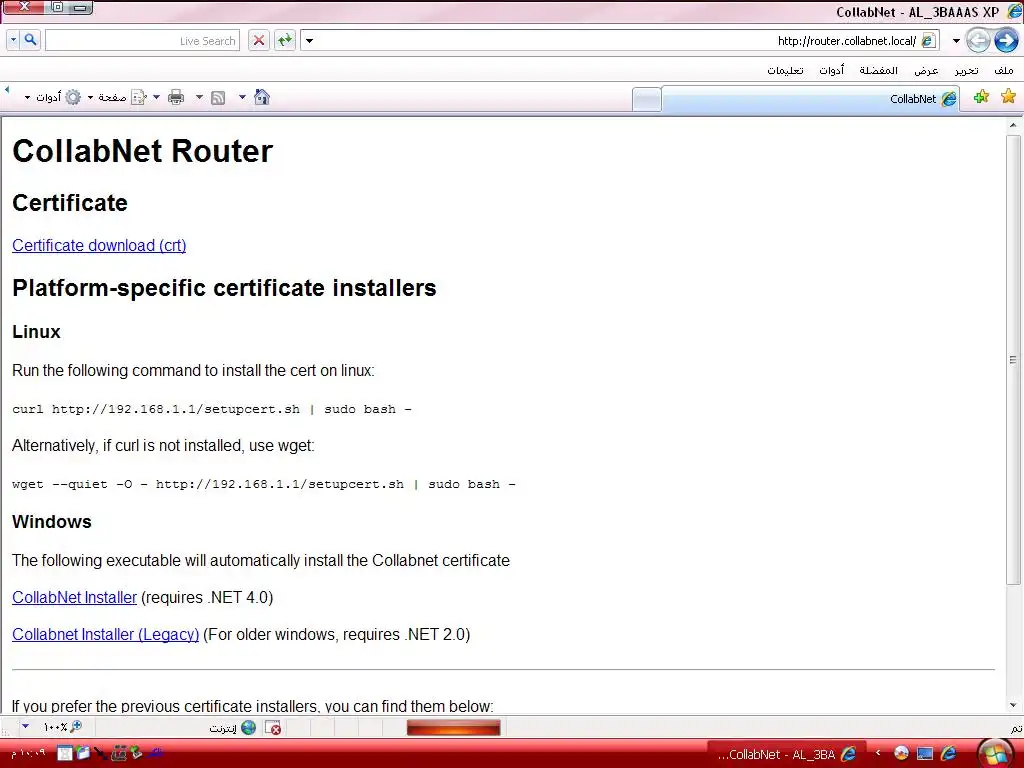The width and height of the screenshot is (1024, 768).
Task: Click the Live Search magnifier icon
Action: coord(30,40)
